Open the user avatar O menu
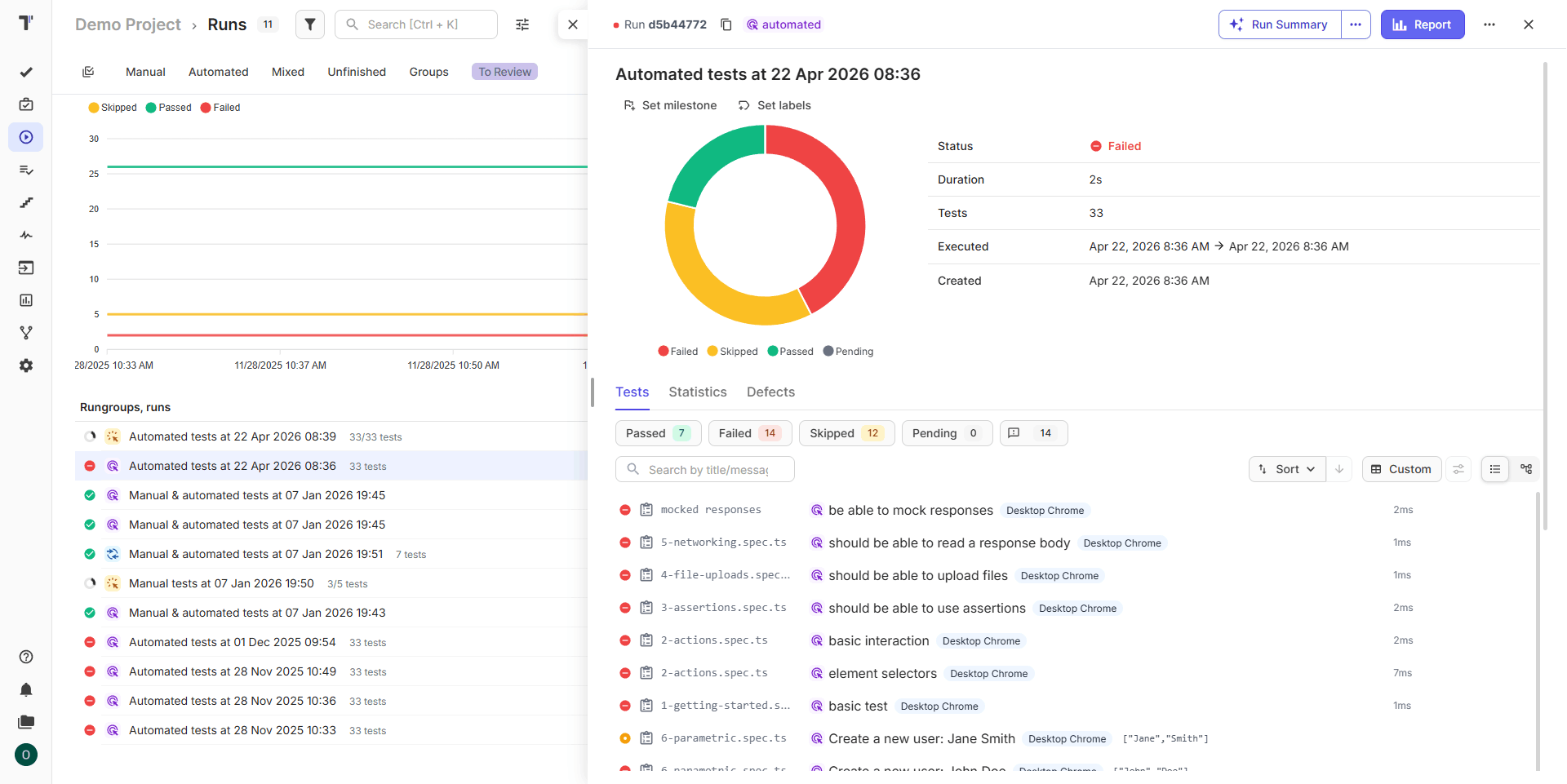 [x=26, y=755]
